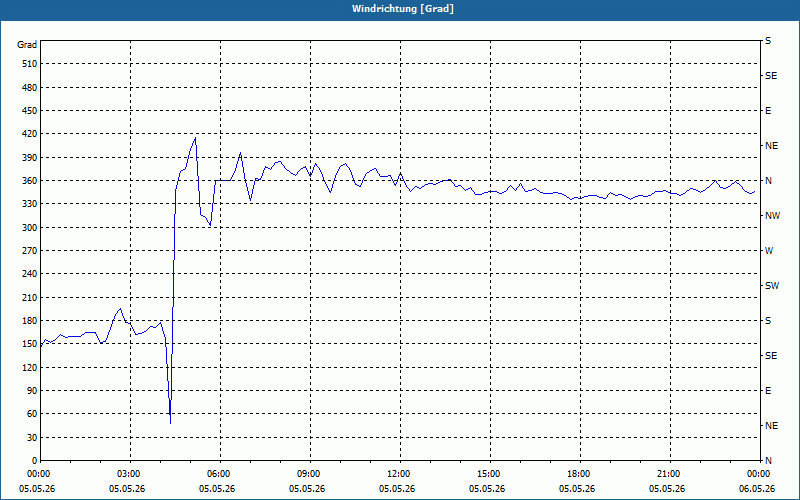Select the 120 degree axis label
The width and height of the screenshot is (800, 500).
click(x=30, y=367)
